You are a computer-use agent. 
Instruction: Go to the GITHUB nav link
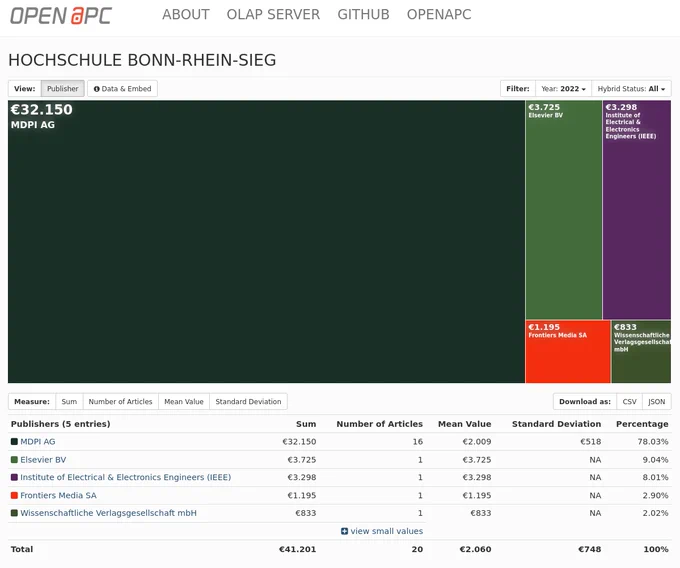[363, 14]
